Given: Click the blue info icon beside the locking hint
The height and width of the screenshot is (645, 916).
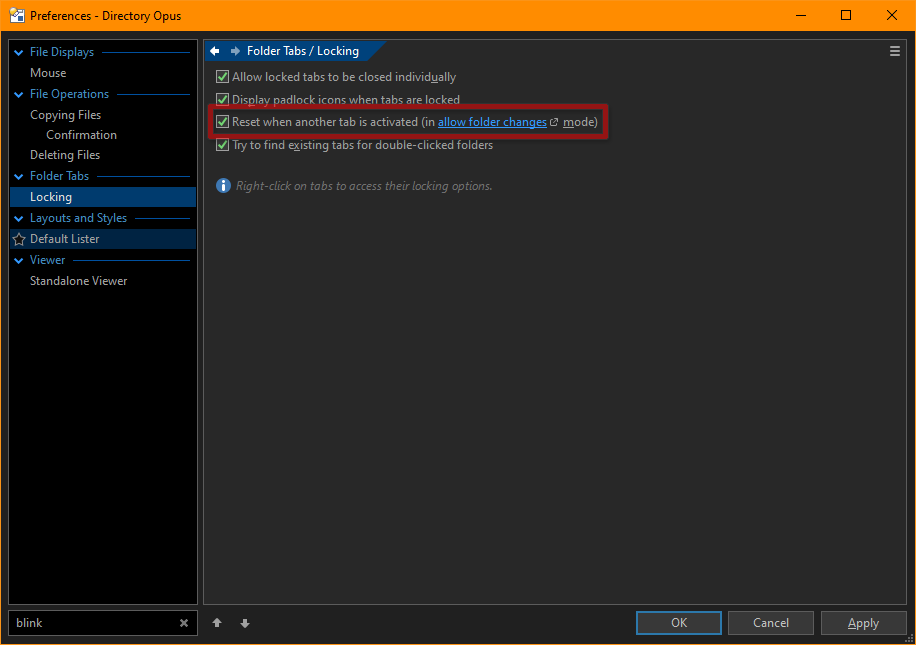Looking at the screenshot, I should [x=223, y=186].
